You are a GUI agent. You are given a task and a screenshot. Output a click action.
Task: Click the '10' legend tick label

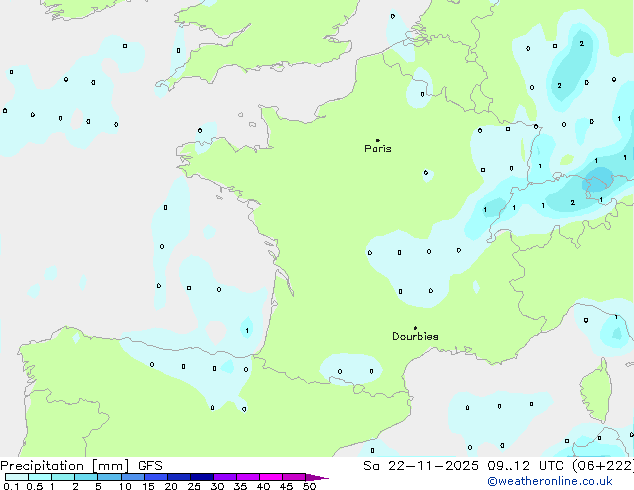pyautogui.click(x=125, y=486)
